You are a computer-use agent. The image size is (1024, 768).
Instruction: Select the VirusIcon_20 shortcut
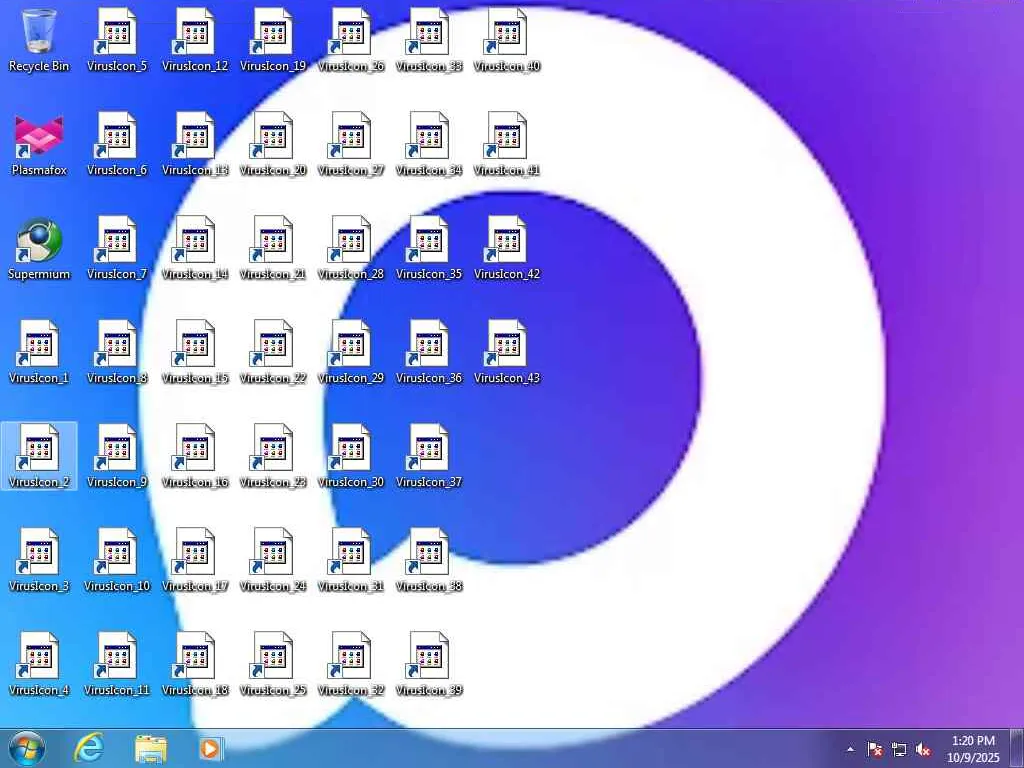tap(273, 144)
